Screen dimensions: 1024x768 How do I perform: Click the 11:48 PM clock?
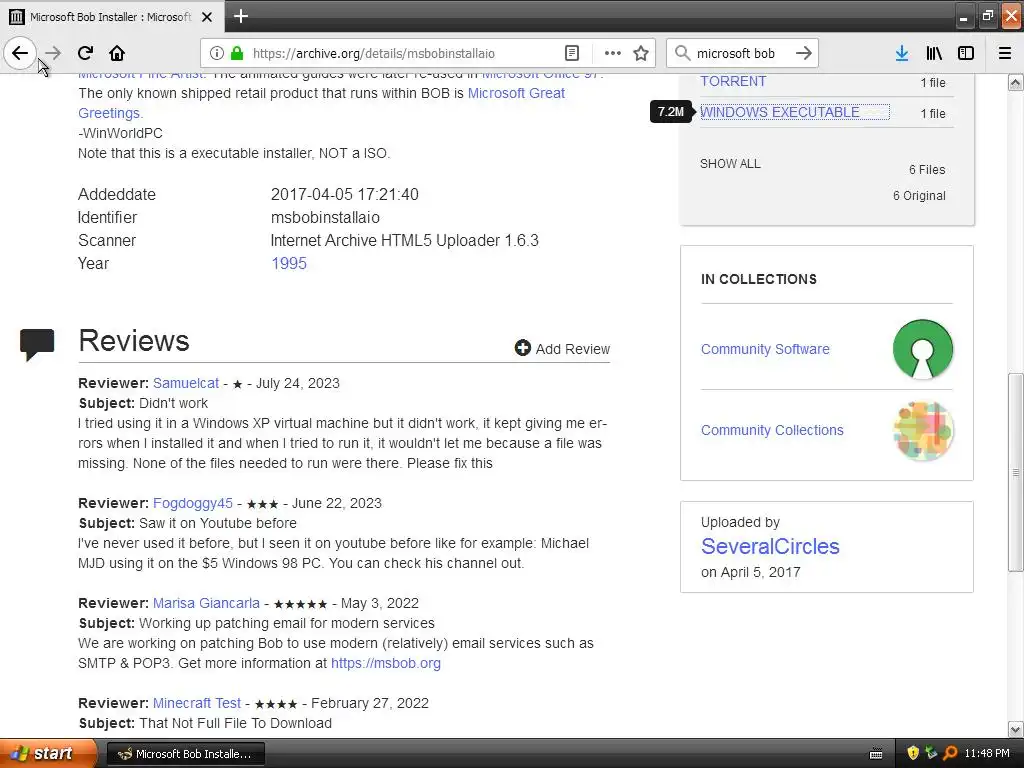tap(987, 753)
